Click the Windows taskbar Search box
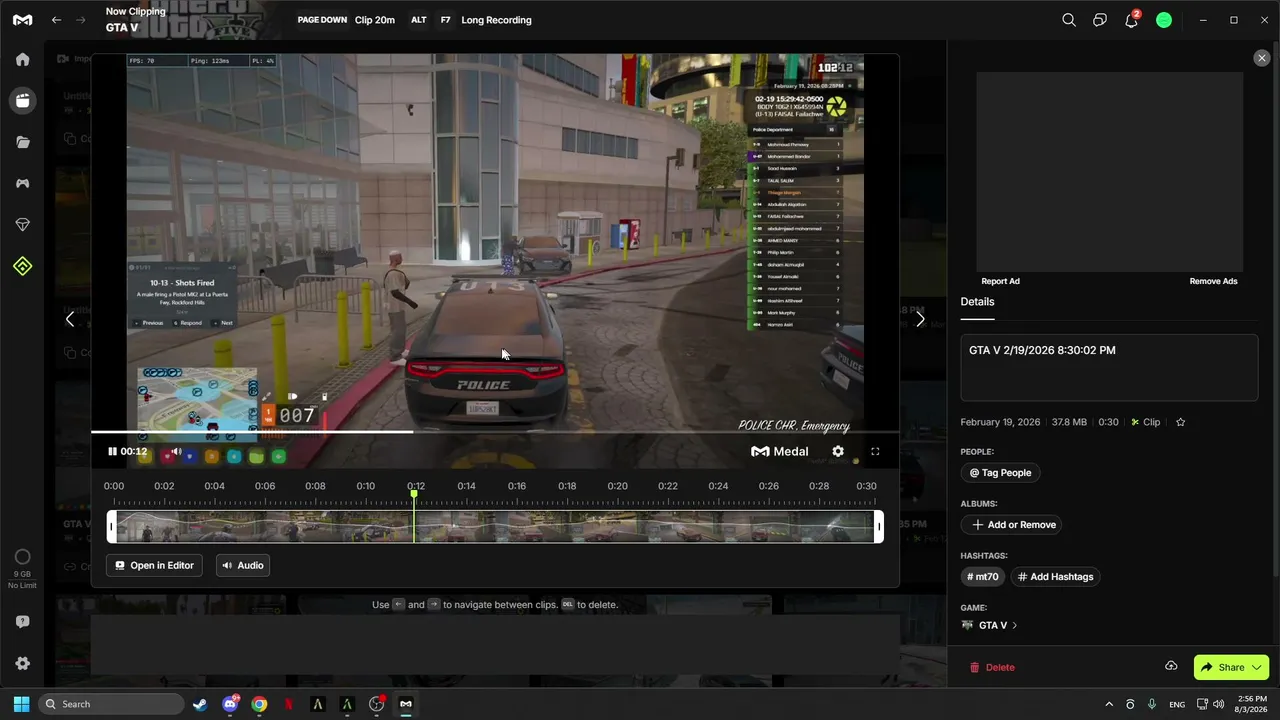This screenshot has width=1280, height=720. point(111,704)
